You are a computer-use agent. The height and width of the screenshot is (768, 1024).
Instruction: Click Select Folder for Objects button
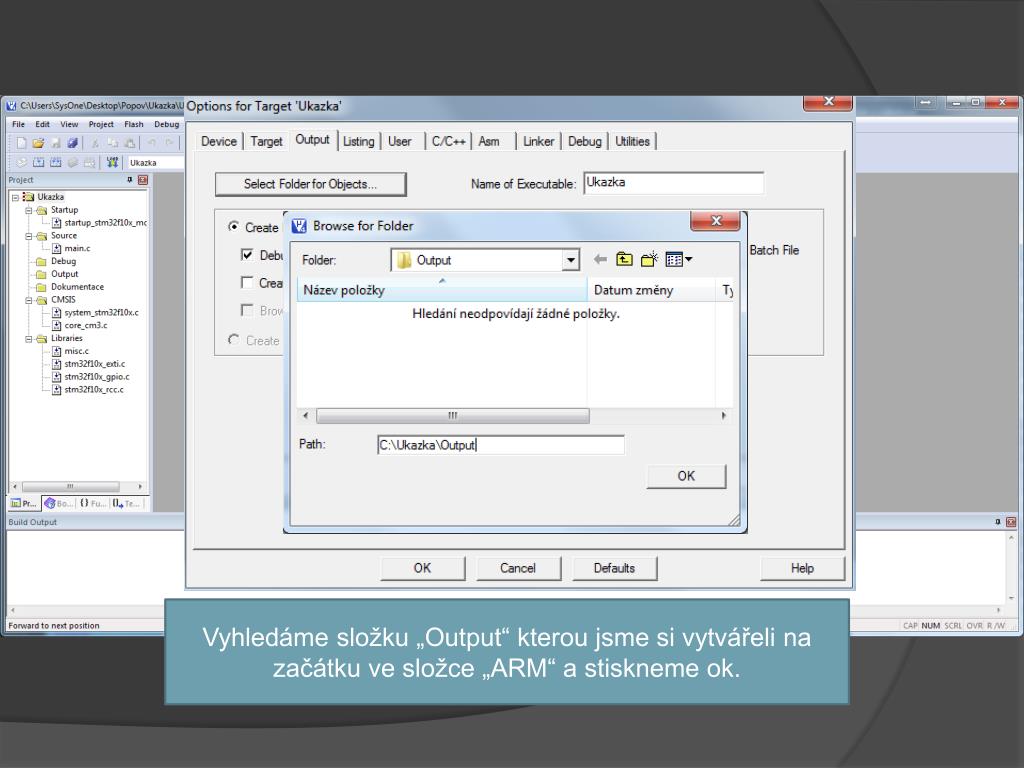coord(310,184)
